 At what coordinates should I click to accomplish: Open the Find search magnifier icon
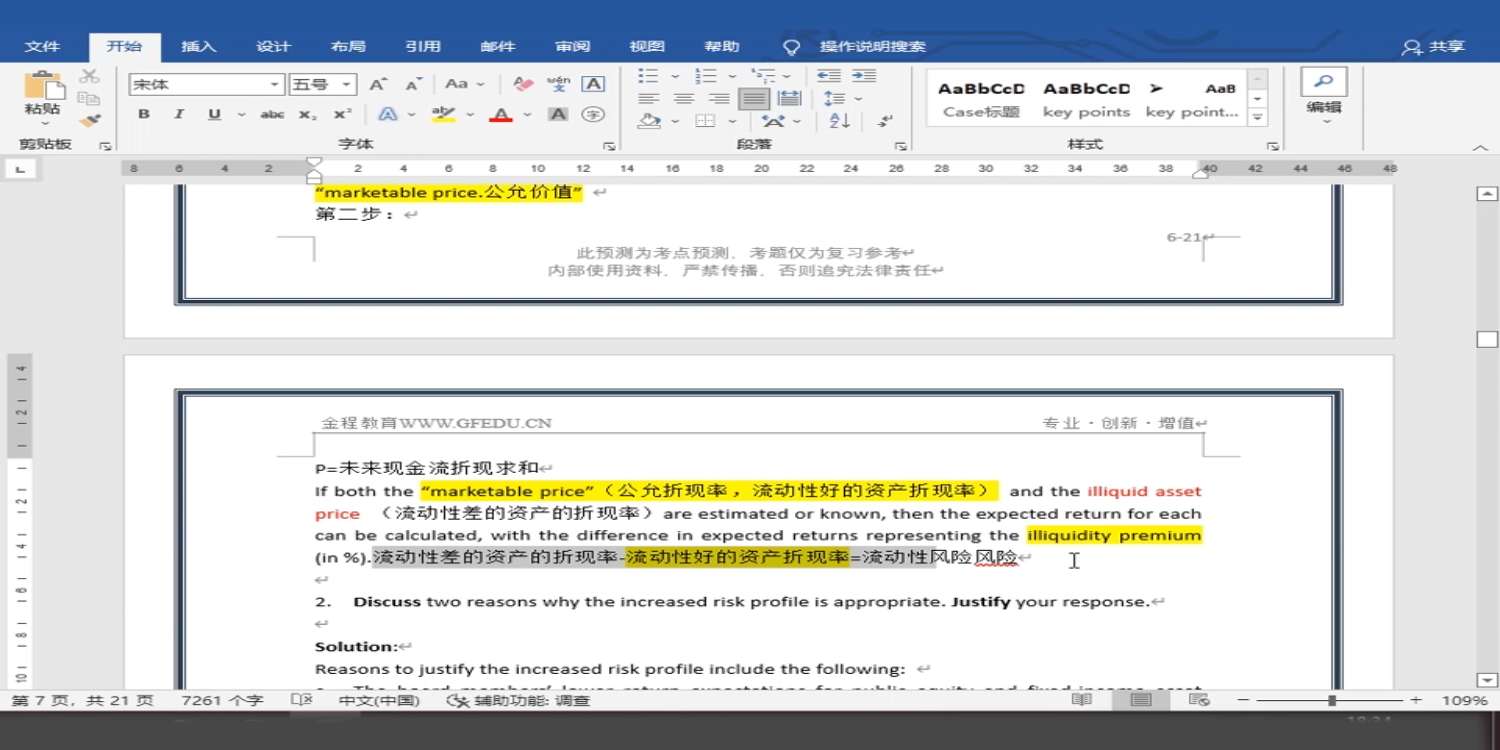(1323, 82)
